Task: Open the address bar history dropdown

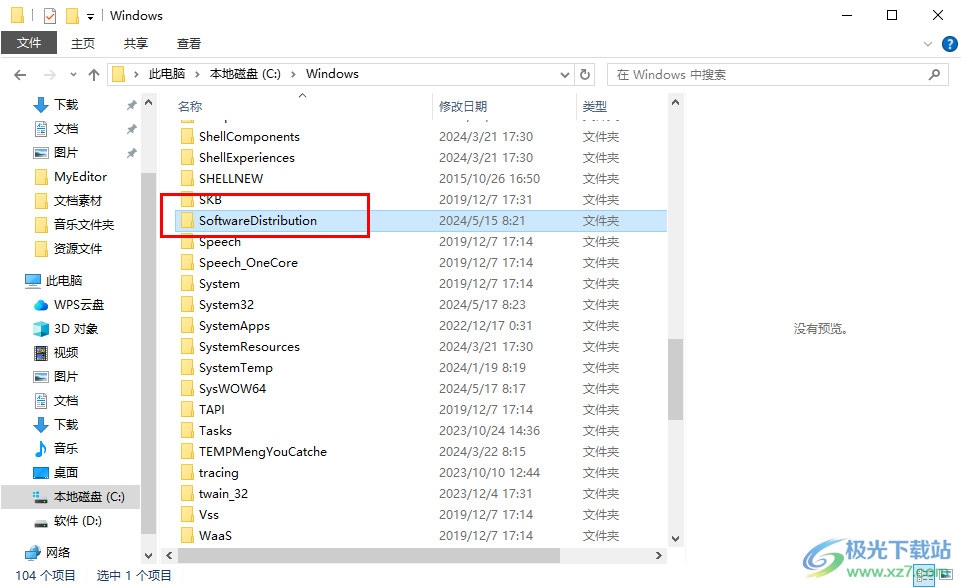Action: pyautogui.click(x=564, y=75)
